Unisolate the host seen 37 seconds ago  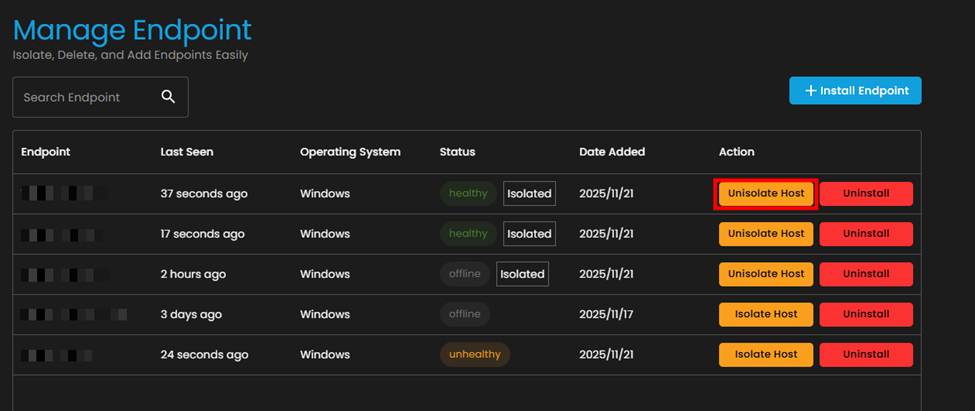click(x=766, y=194)
